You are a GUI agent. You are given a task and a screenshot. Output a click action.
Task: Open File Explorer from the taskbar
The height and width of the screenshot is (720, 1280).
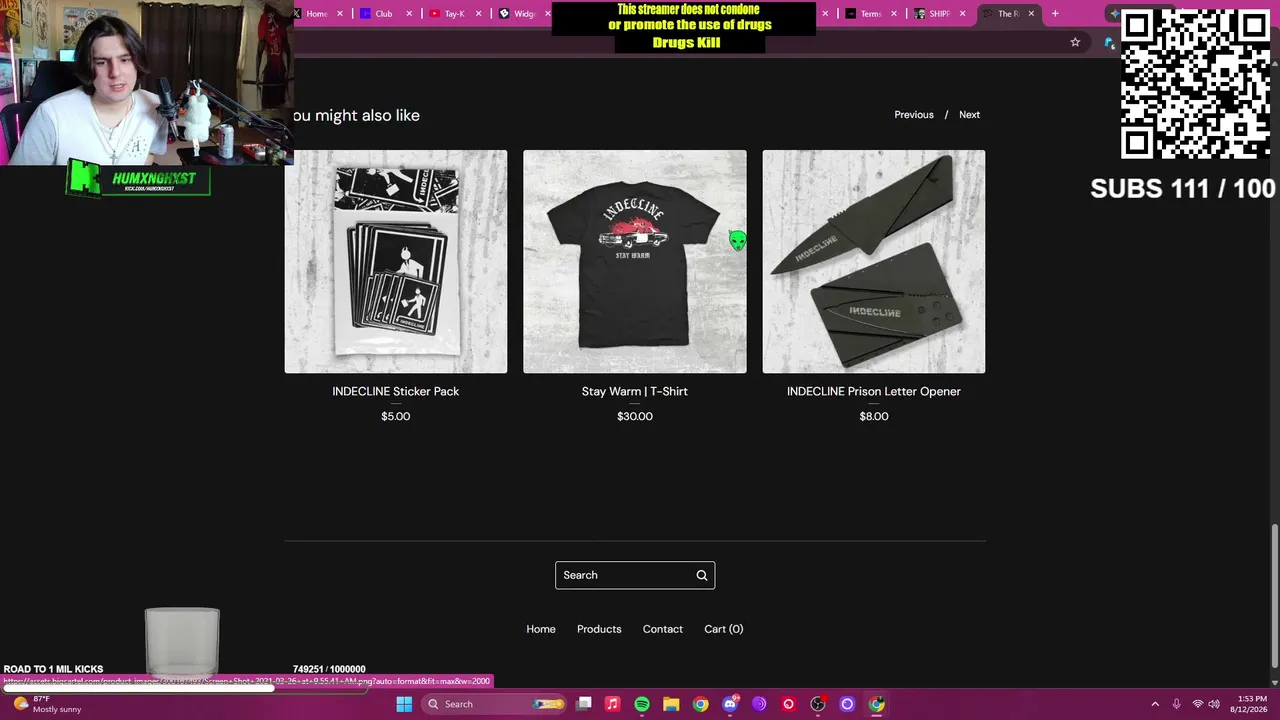[671, 704]
